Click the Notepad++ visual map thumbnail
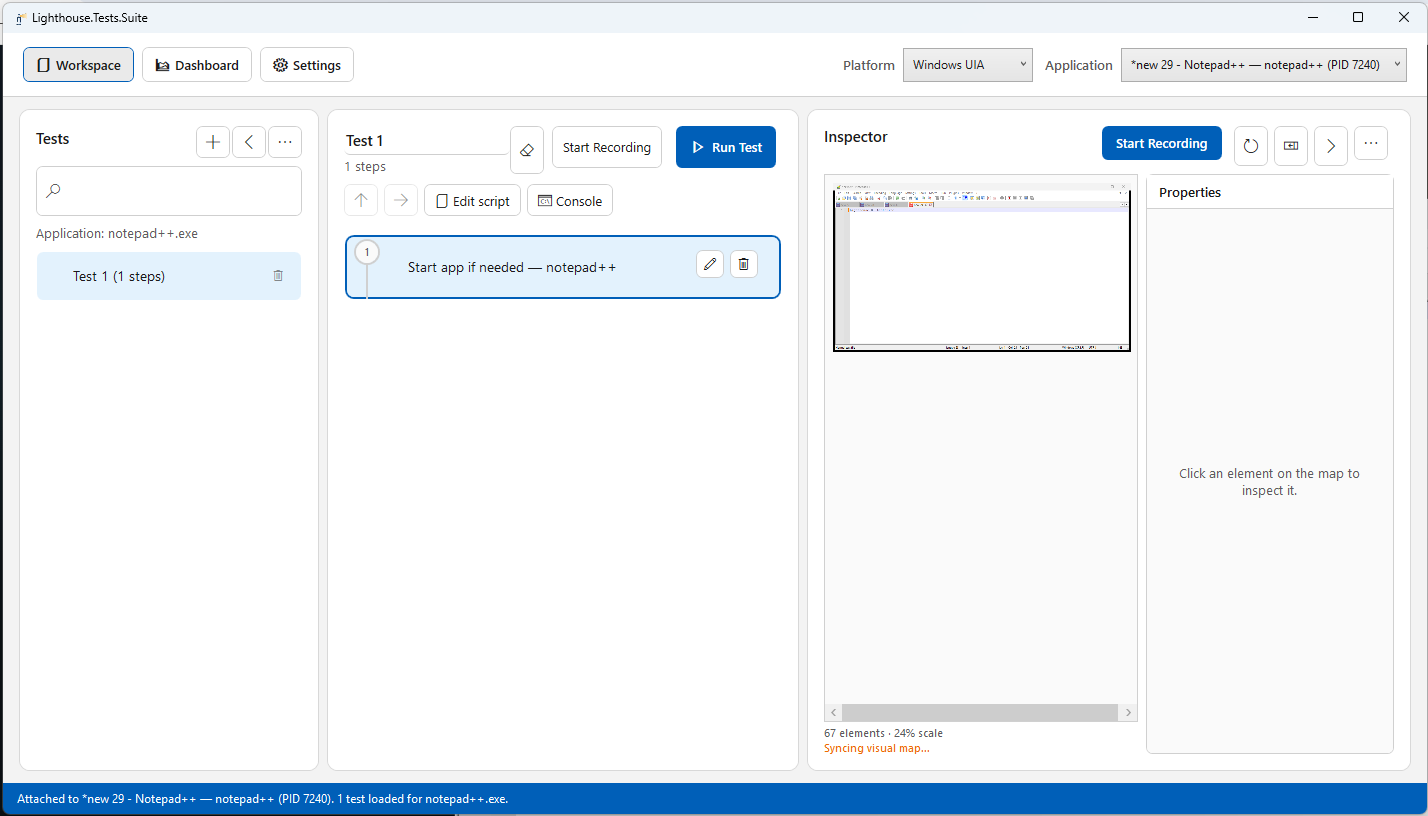1428x816 pixels. click(x=981, y=265)
